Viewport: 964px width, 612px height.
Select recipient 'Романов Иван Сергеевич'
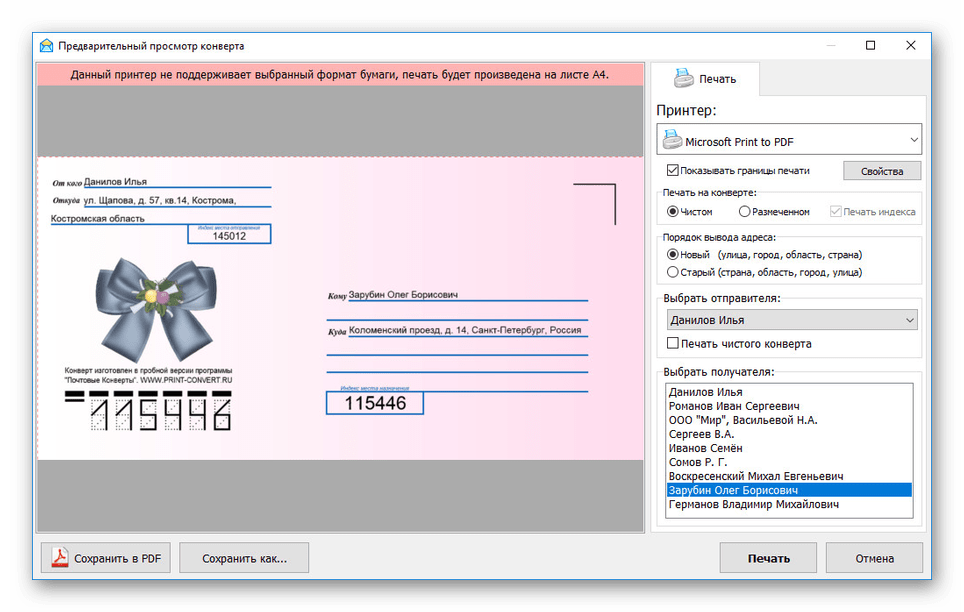tap(734, 406)
